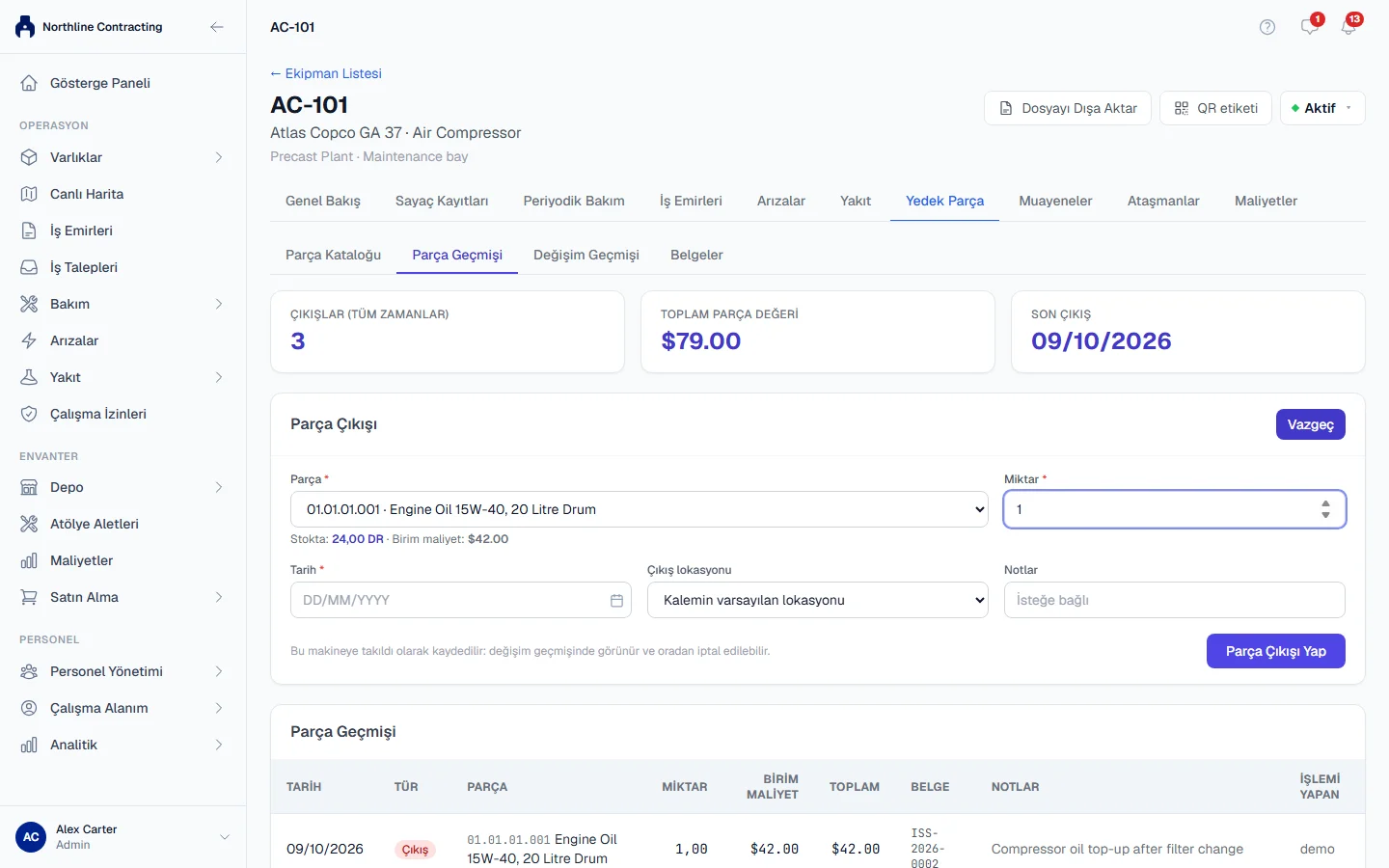Click the QR etiketi button
Viewport: 1389px width, 868px height.
(1215, 108)
